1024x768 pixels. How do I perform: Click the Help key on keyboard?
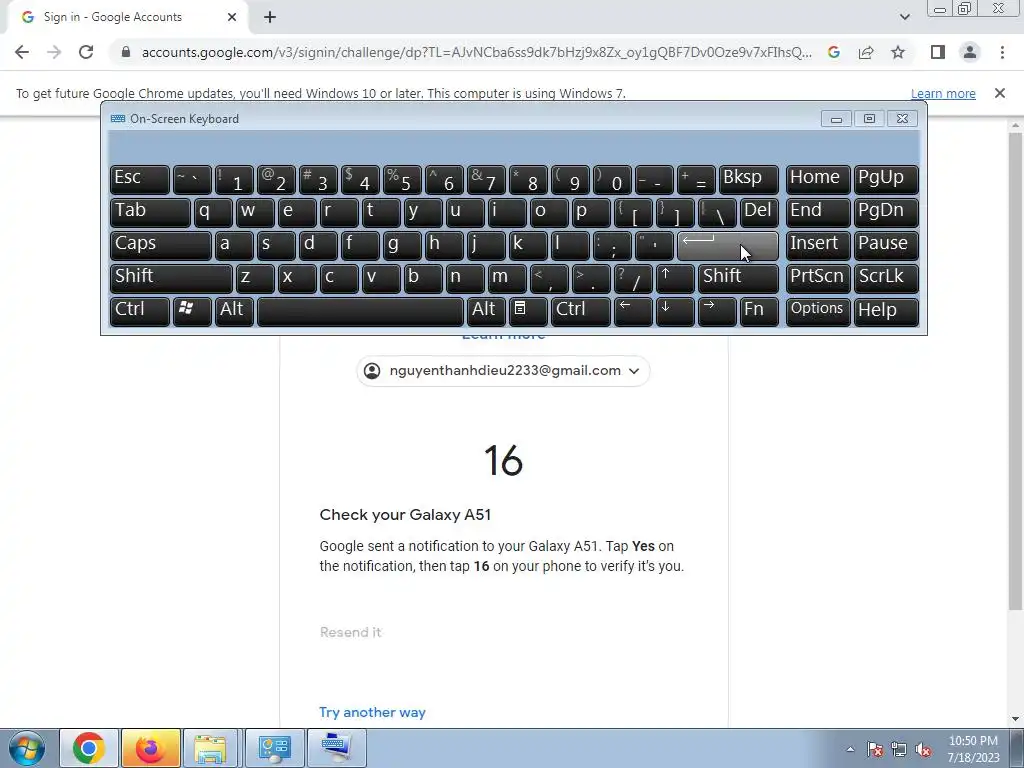(886, 311)
